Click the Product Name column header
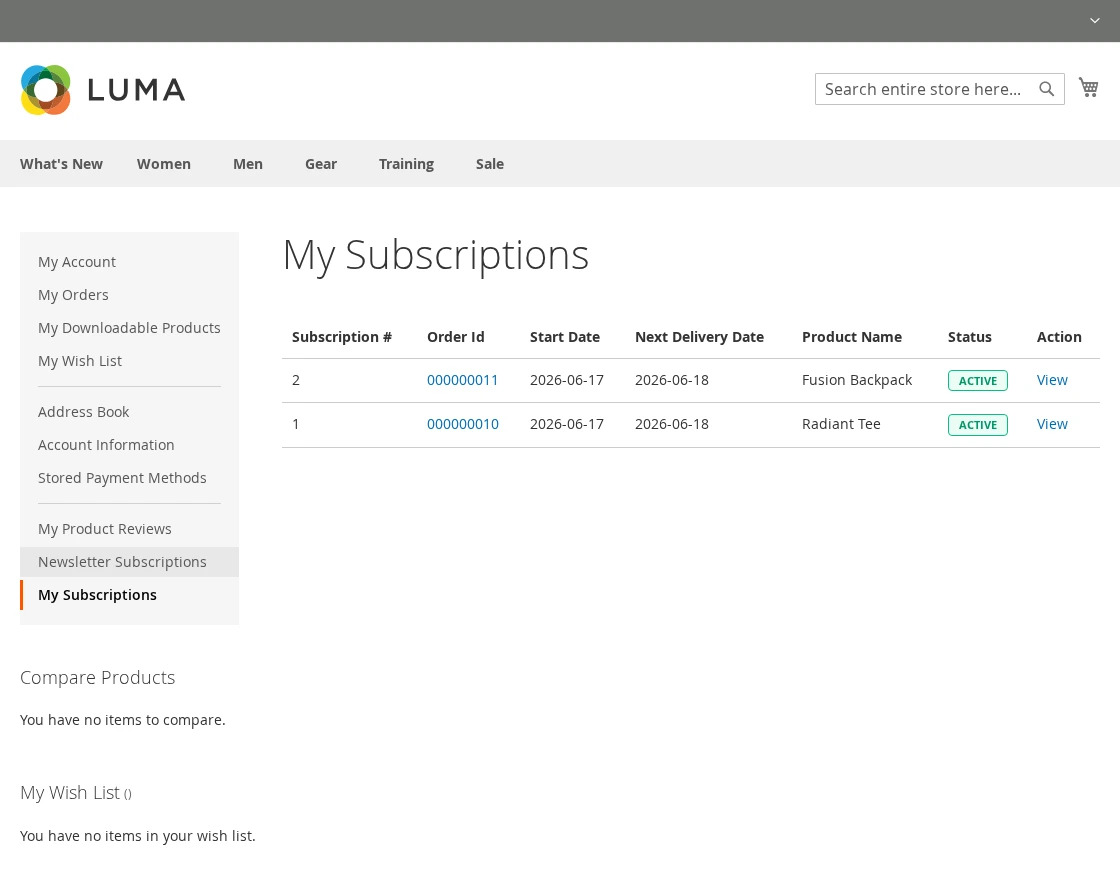The image size is (1120, 880). point(851,337)
